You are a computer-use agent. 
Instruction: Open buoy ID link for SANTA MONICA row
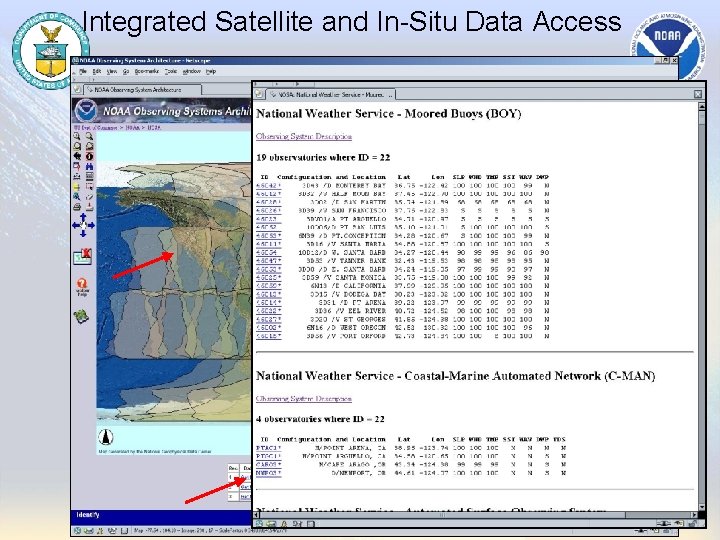tap(269, 278)
